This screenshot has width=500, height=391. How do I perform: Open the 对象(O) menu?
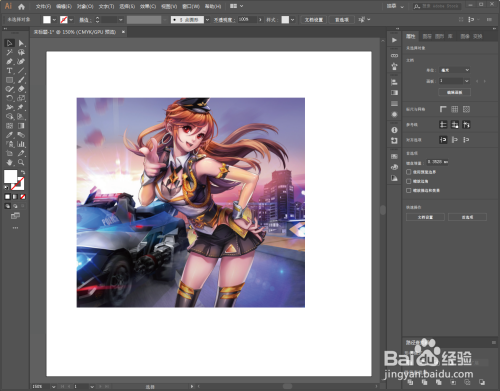coord(85,7)
